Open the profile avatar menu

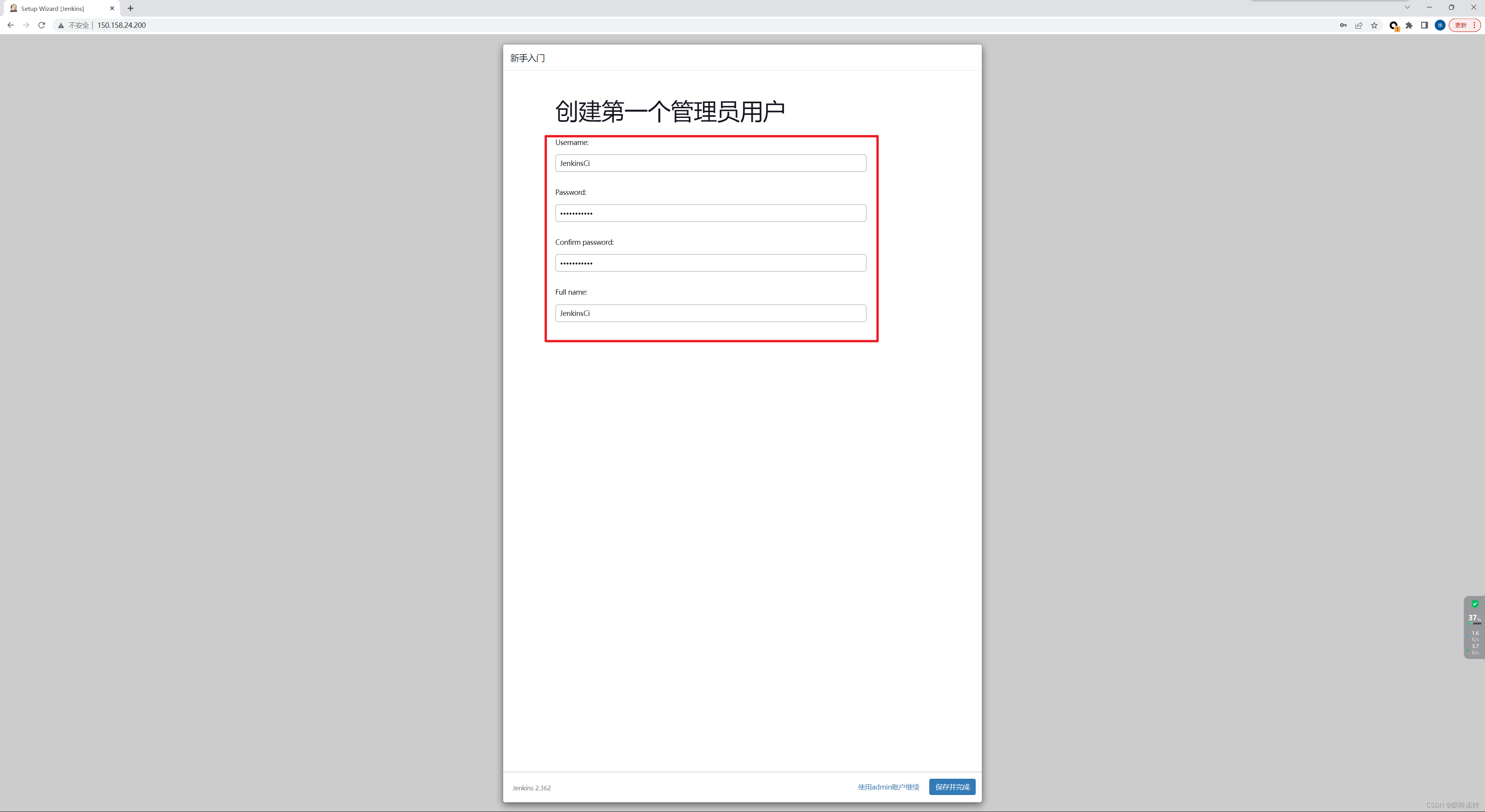coord(1440,26)
